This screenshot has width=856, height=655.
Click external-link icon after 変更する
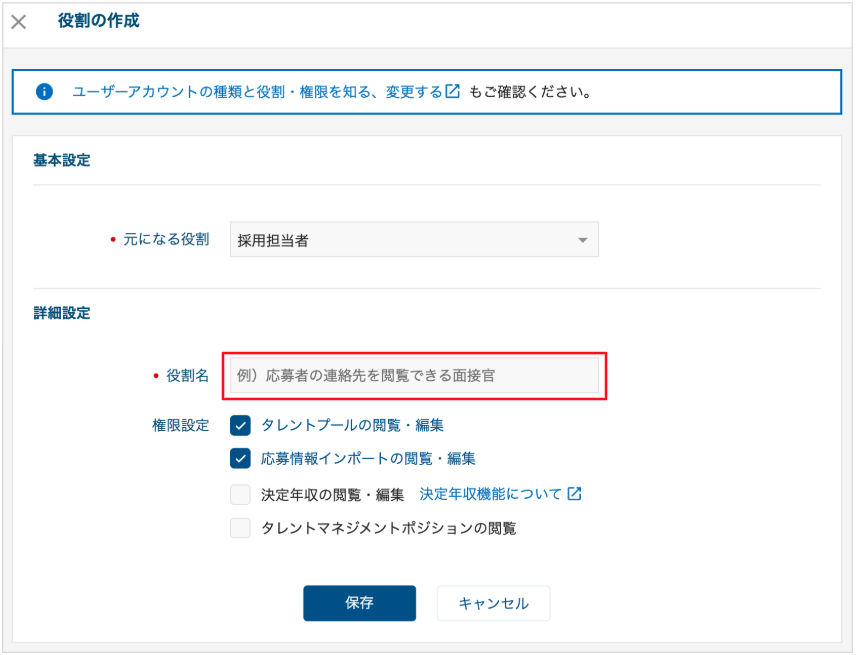pyautogui.click(x=453, y=91)
